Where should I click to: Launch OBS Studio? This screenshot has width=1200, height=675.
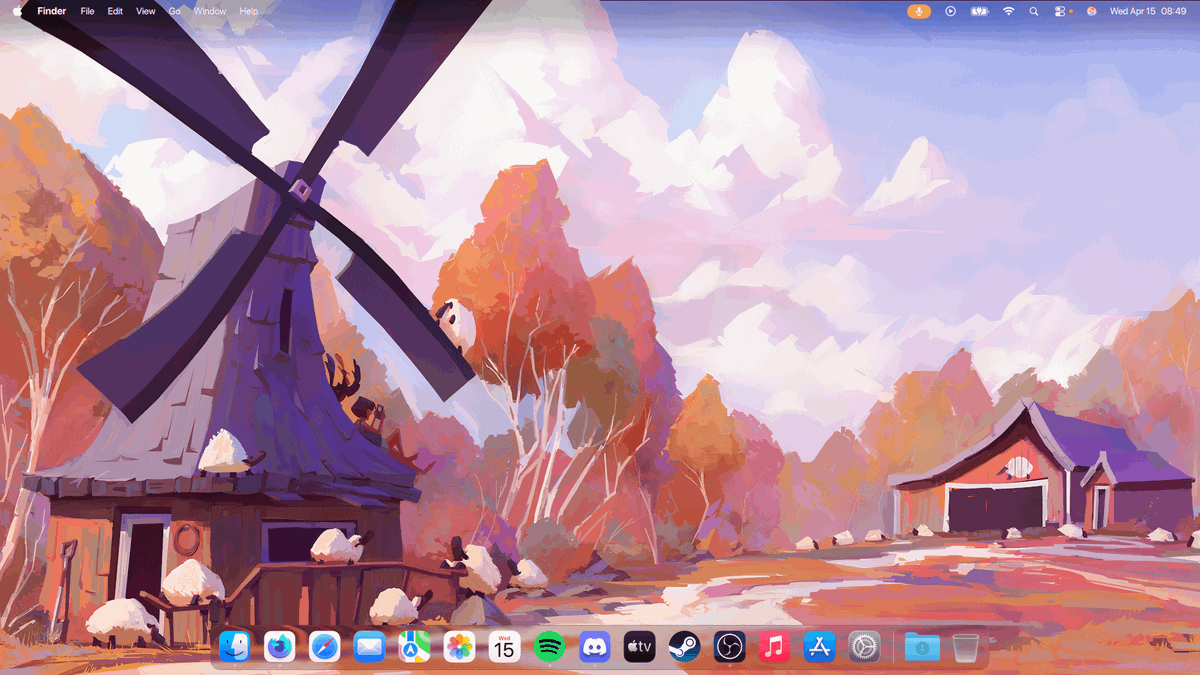729,647
